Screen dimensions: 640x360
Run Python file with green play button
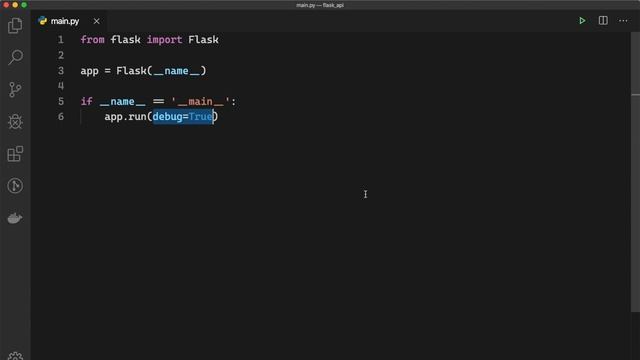[x=582, y=21]
